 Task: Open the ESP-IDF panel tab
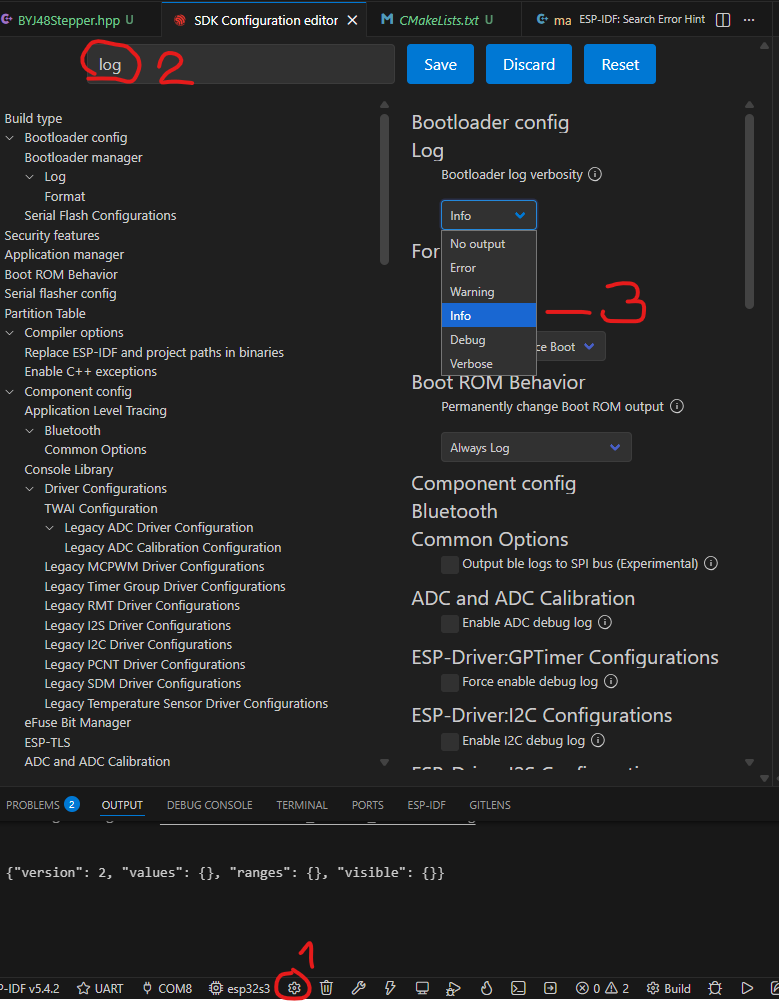point(426,805)
